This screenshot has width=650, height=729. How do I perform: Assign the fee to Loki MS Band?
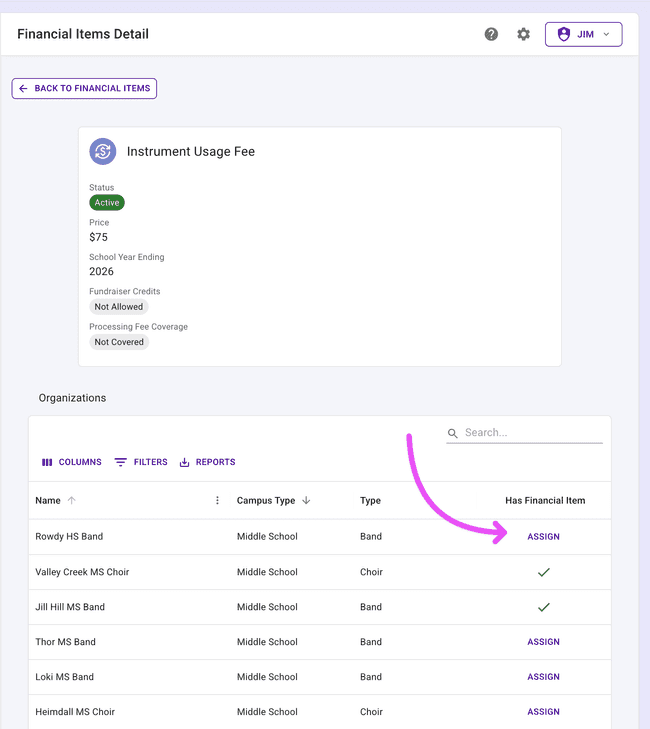tap(543, 677)
